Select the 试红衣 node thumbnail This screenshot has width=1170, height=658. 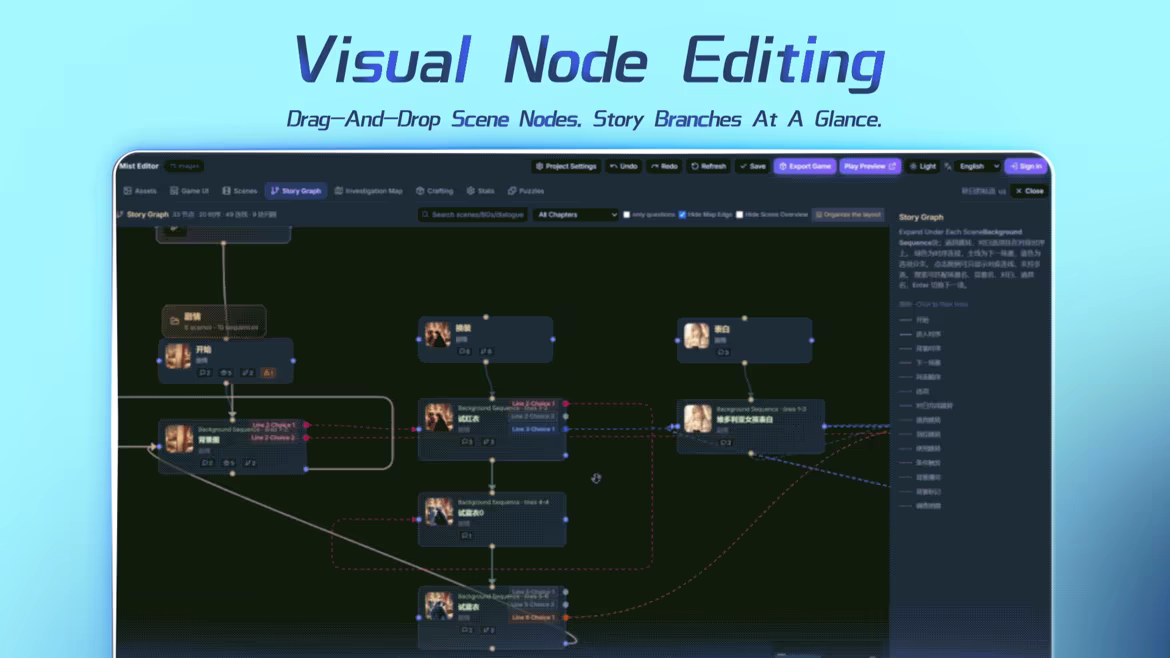[x=439, y=418]
